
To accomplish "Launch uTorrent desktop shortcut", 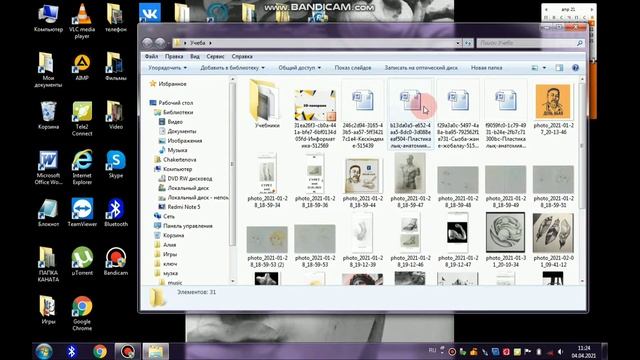I will [82, 261].
